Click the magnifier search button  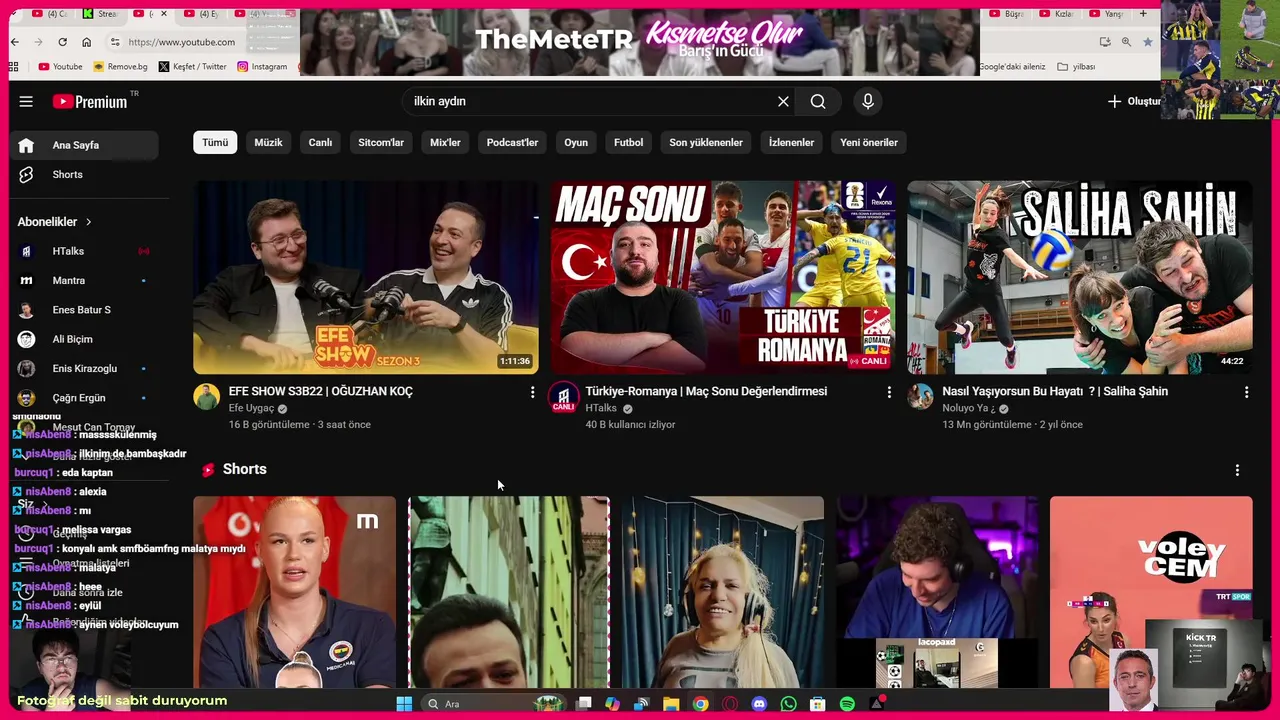(x=818, y=101)
